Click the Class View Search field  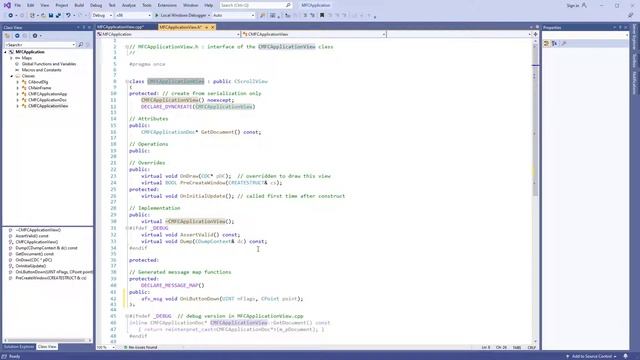pos(40,44)
